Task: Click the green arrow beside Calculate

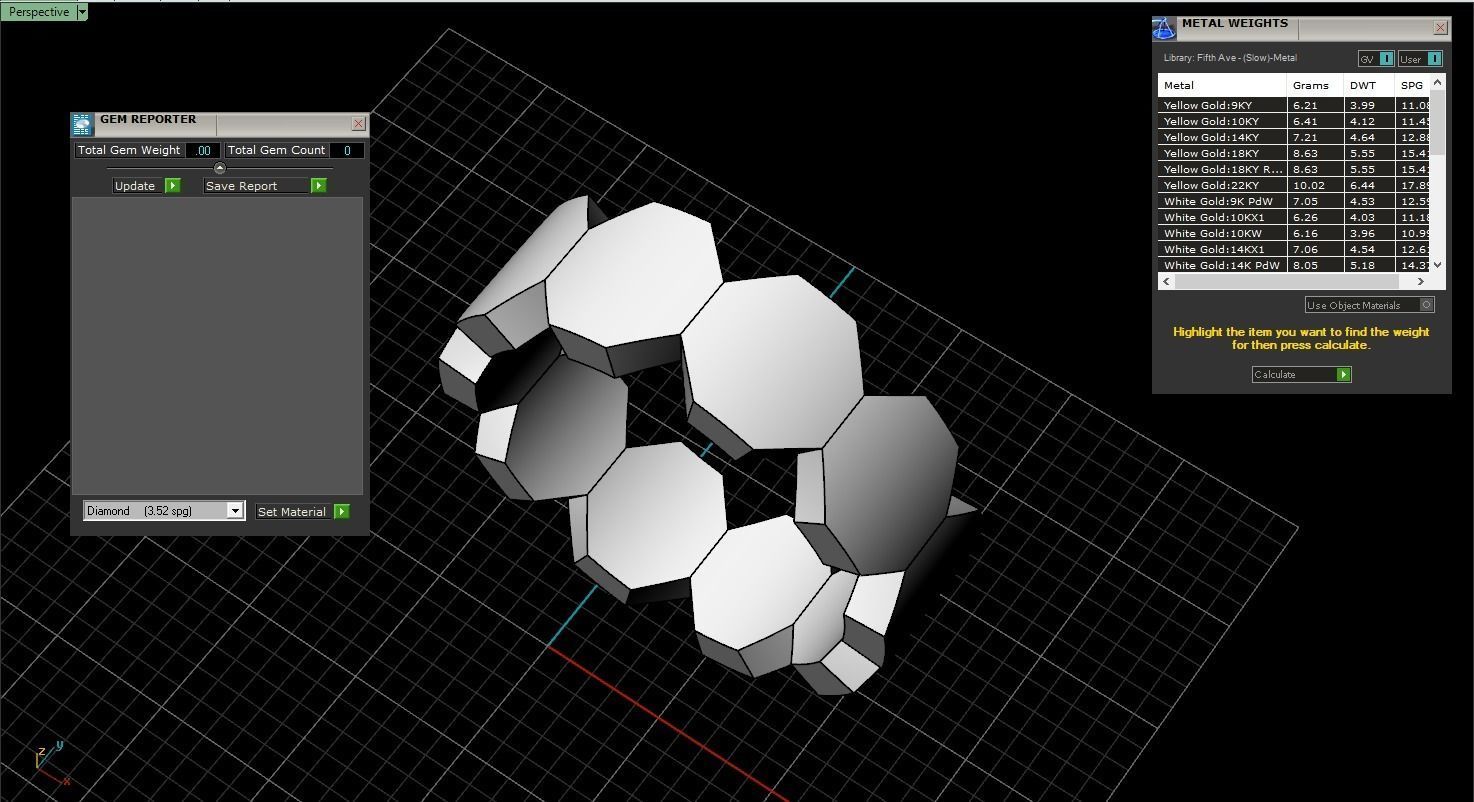Action: pos(1343,375)
